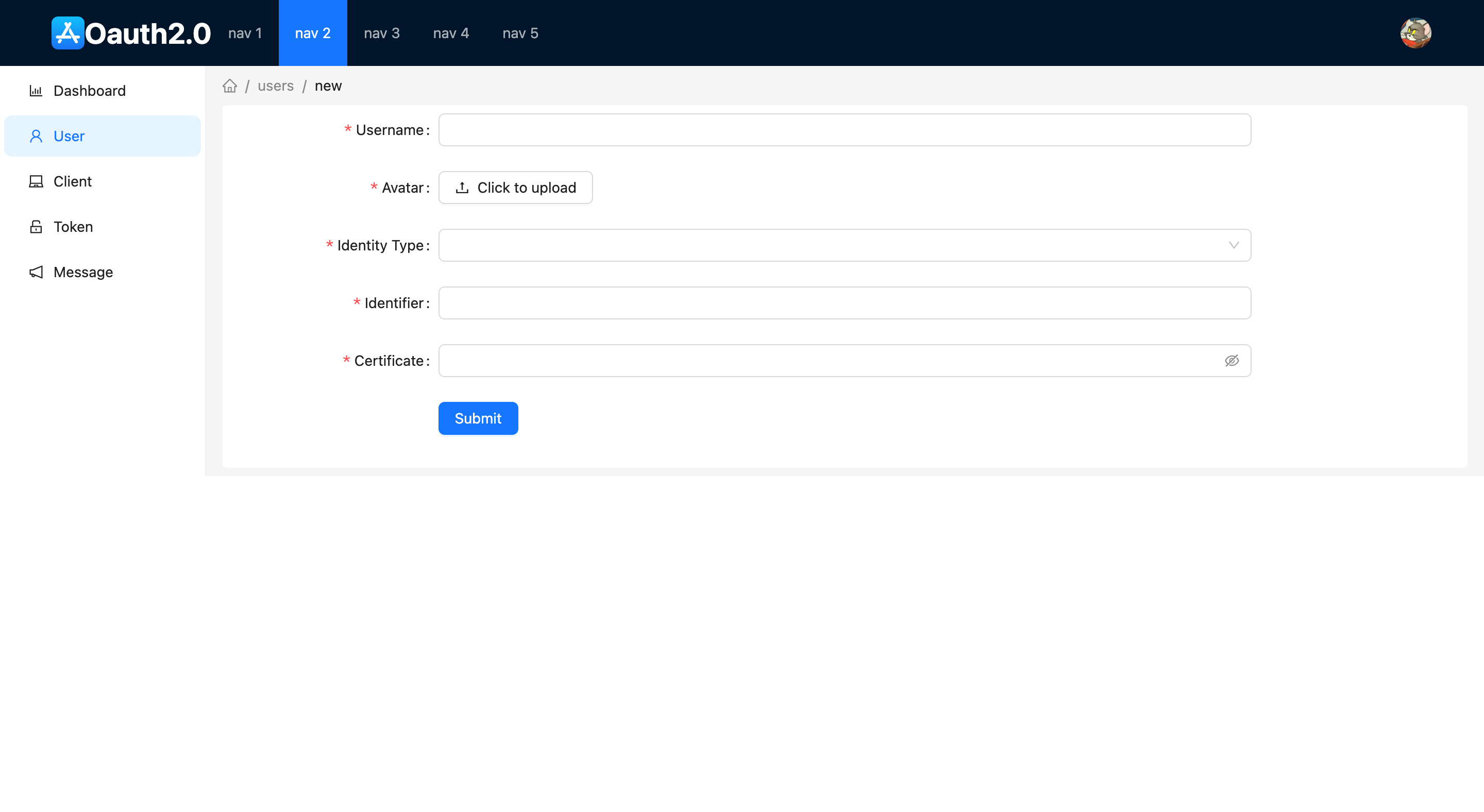Expand the Identity Type dropdown arrow
The width and height of the screenshot is (1484, 812).
[1234, 245]
